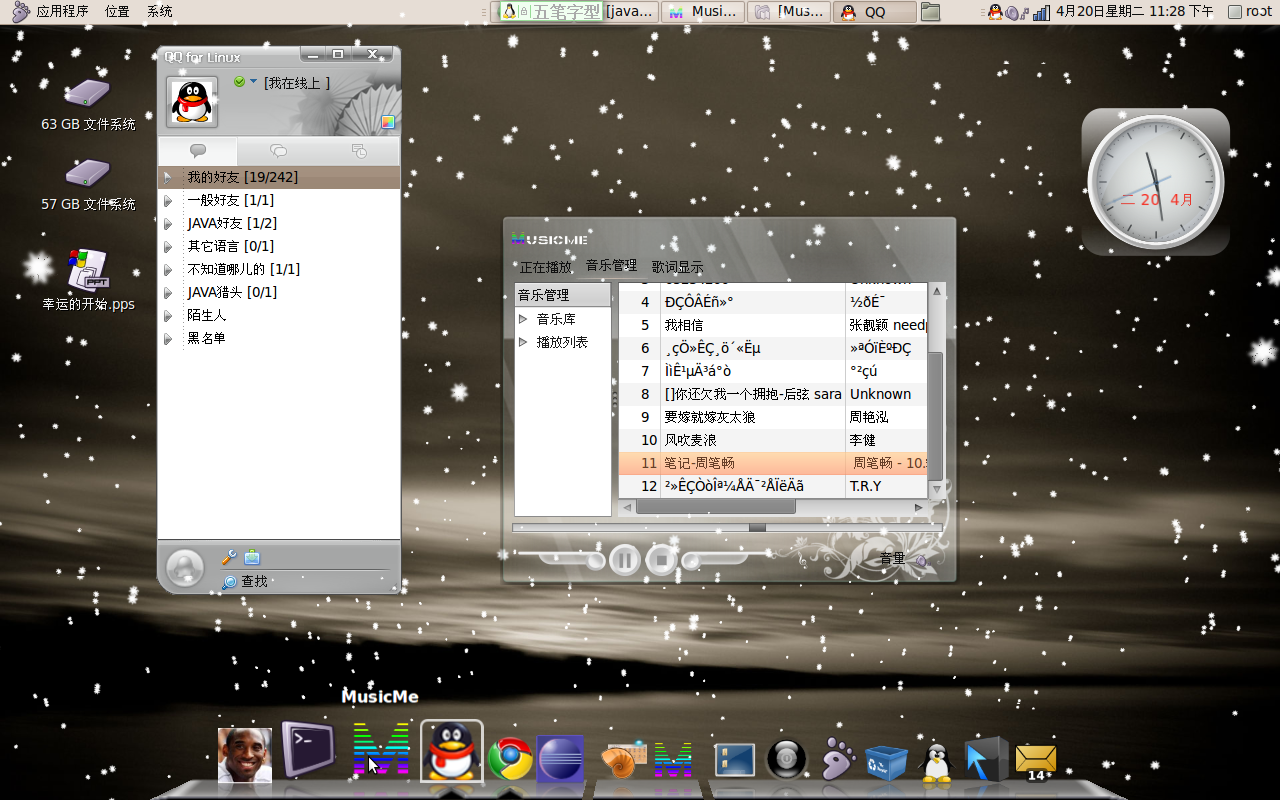The width and height of the screenshot is (1280, 800).
Task: Pause the current song in MusicMe
Action: pos(625,559)
